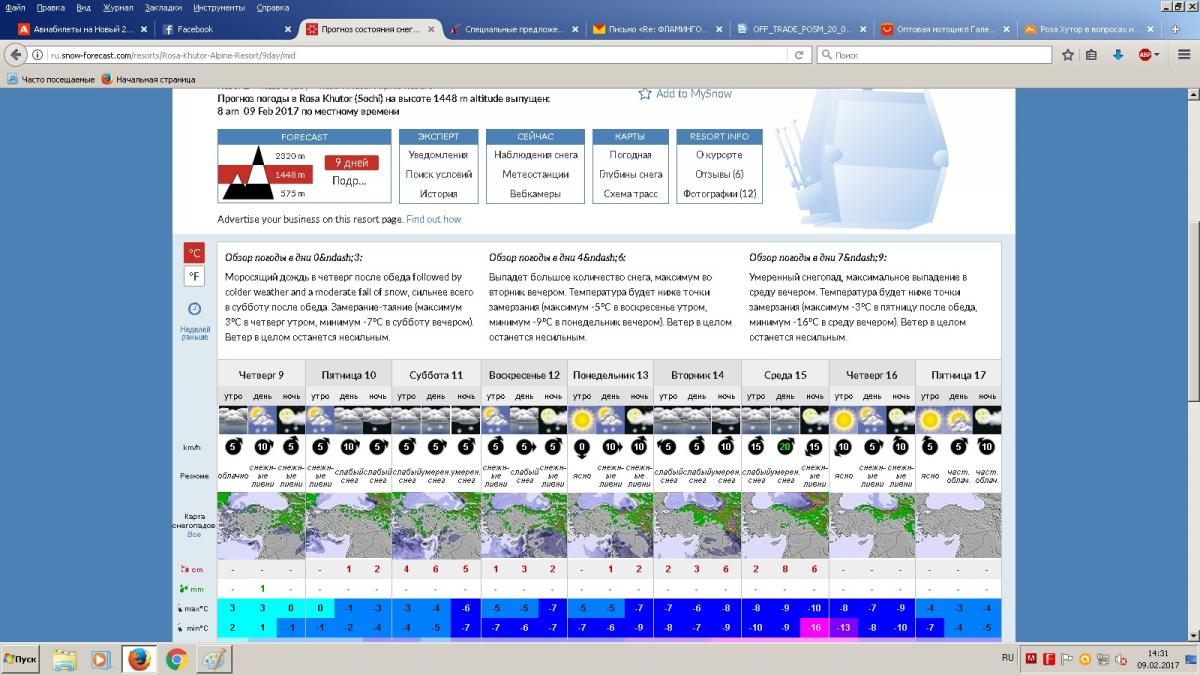Viewport: 1200px width, 675px height.
Task: Open 'Вебкамеры' link
Action: tap(536, 193)
